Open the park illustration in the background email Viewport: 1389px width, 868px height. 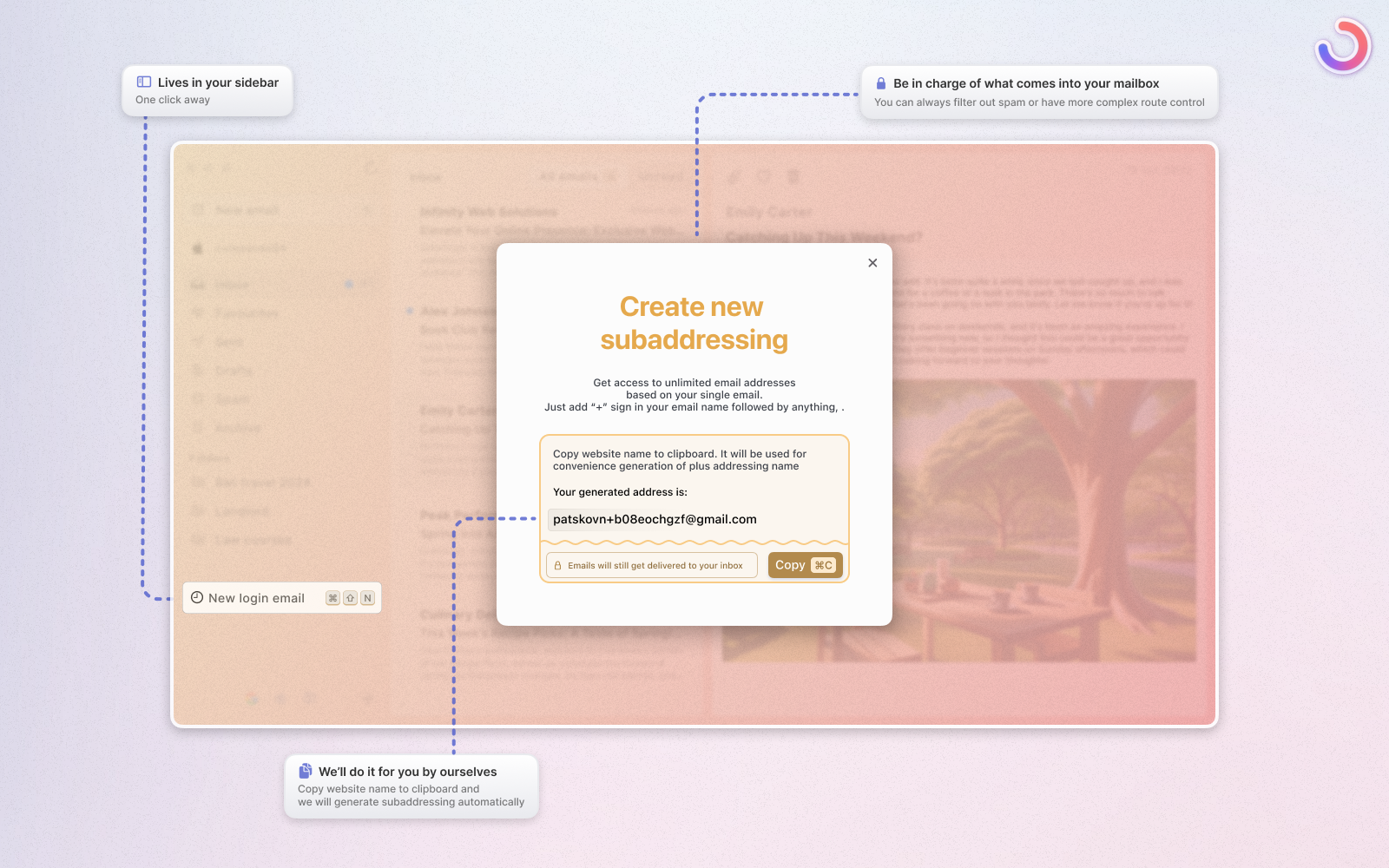959,521
